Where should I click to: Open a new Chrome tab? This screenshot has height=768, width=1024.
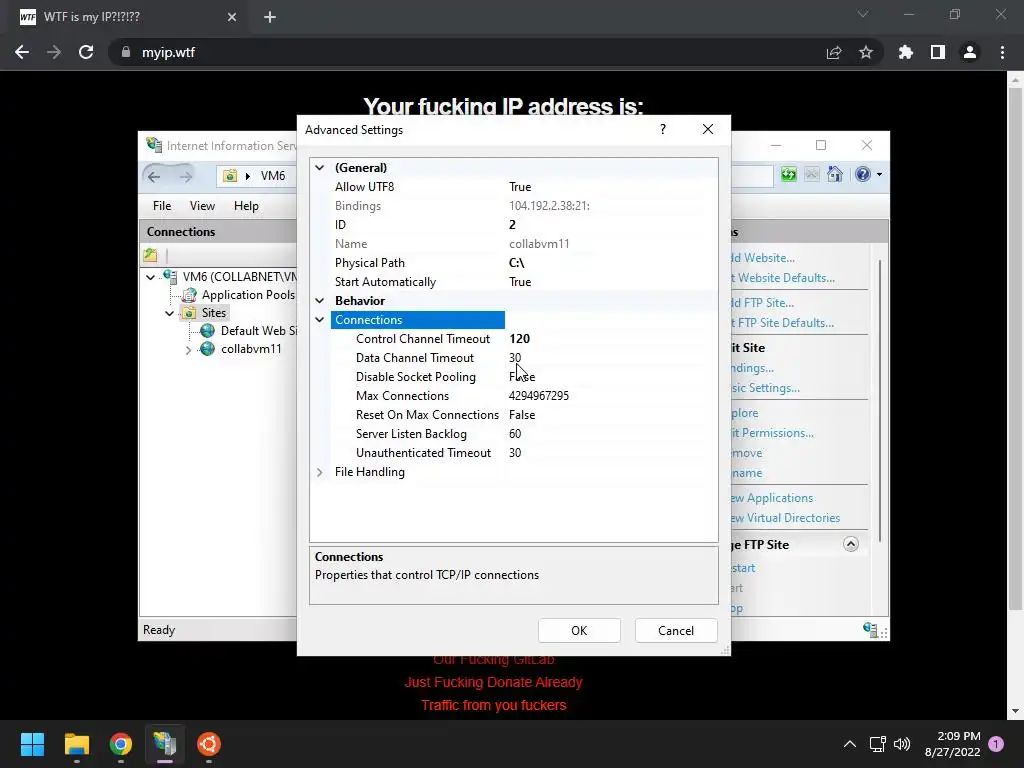270,17
